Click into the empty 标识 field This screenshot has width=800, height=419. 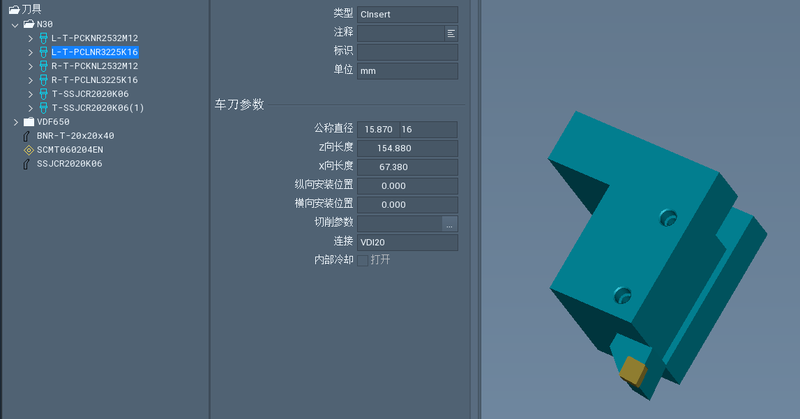(408, 52)
